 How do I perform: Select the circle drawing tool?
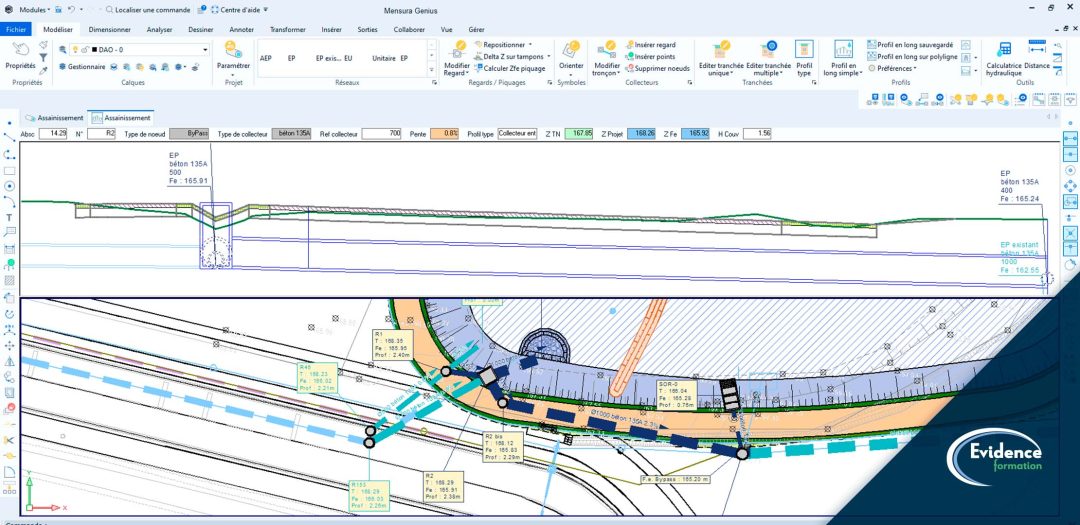pos(9,185)
